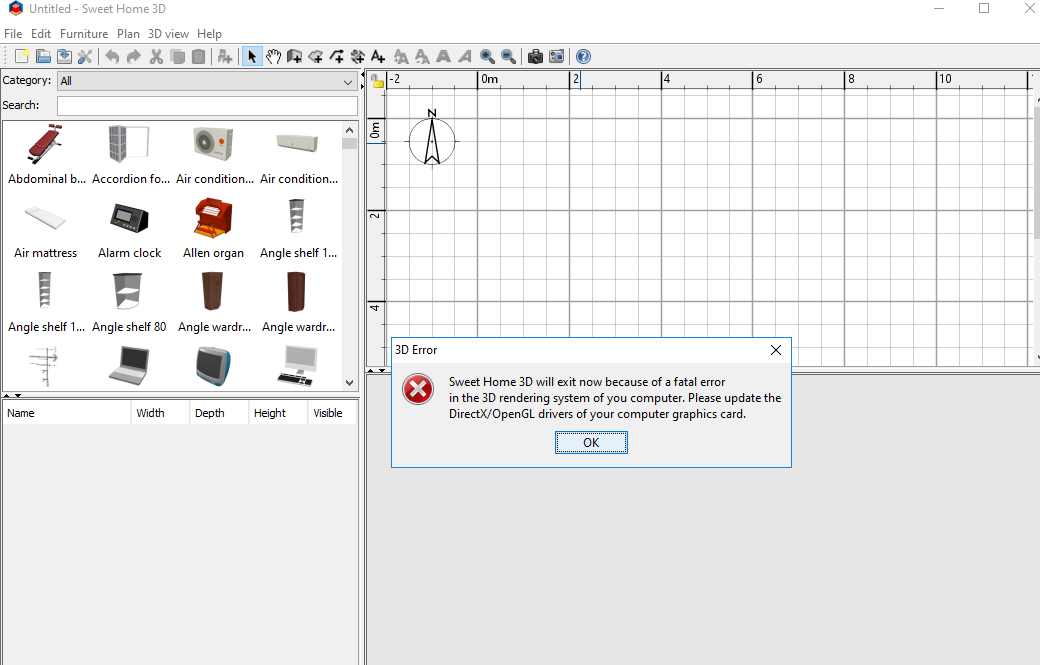Screen dimensions: 1040x665
Task: Paste from the clipboard icon
Action: (198, 57)
